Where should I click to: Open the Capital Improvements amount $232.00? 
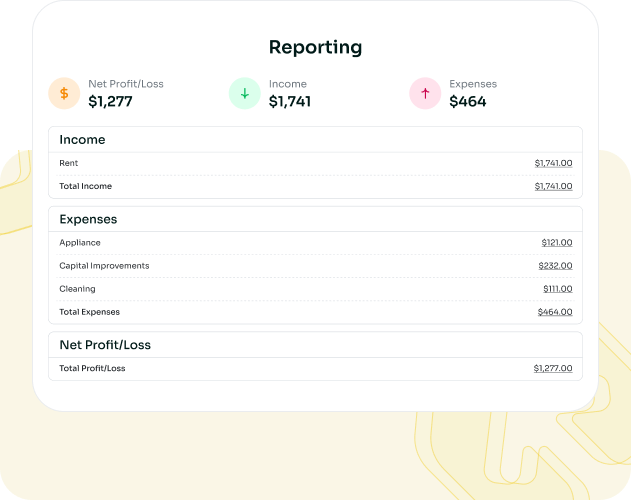click(556, 266)
